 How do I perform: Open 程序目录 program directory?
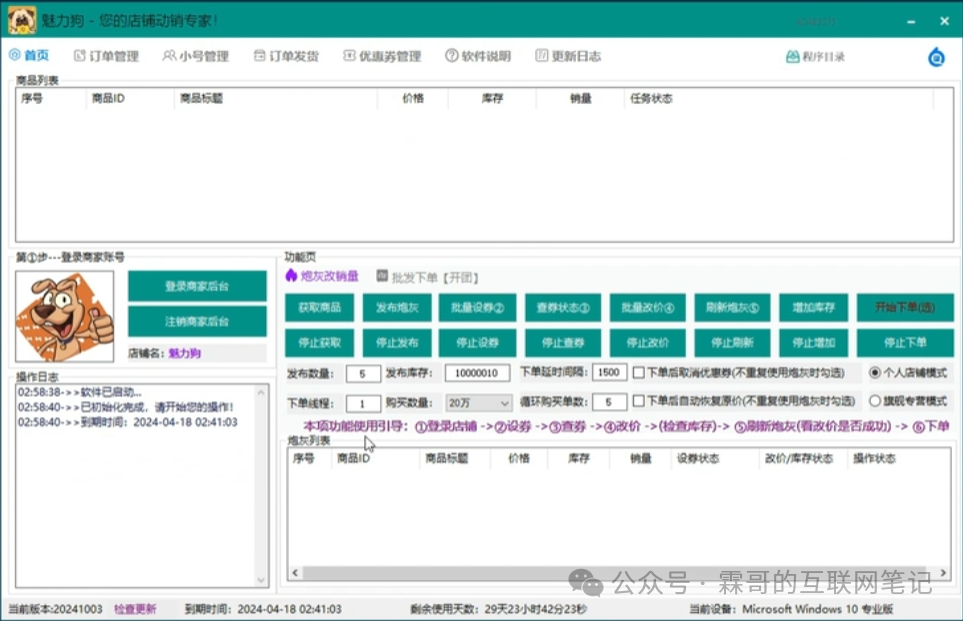pyautogui.click(x=815, y=57)
